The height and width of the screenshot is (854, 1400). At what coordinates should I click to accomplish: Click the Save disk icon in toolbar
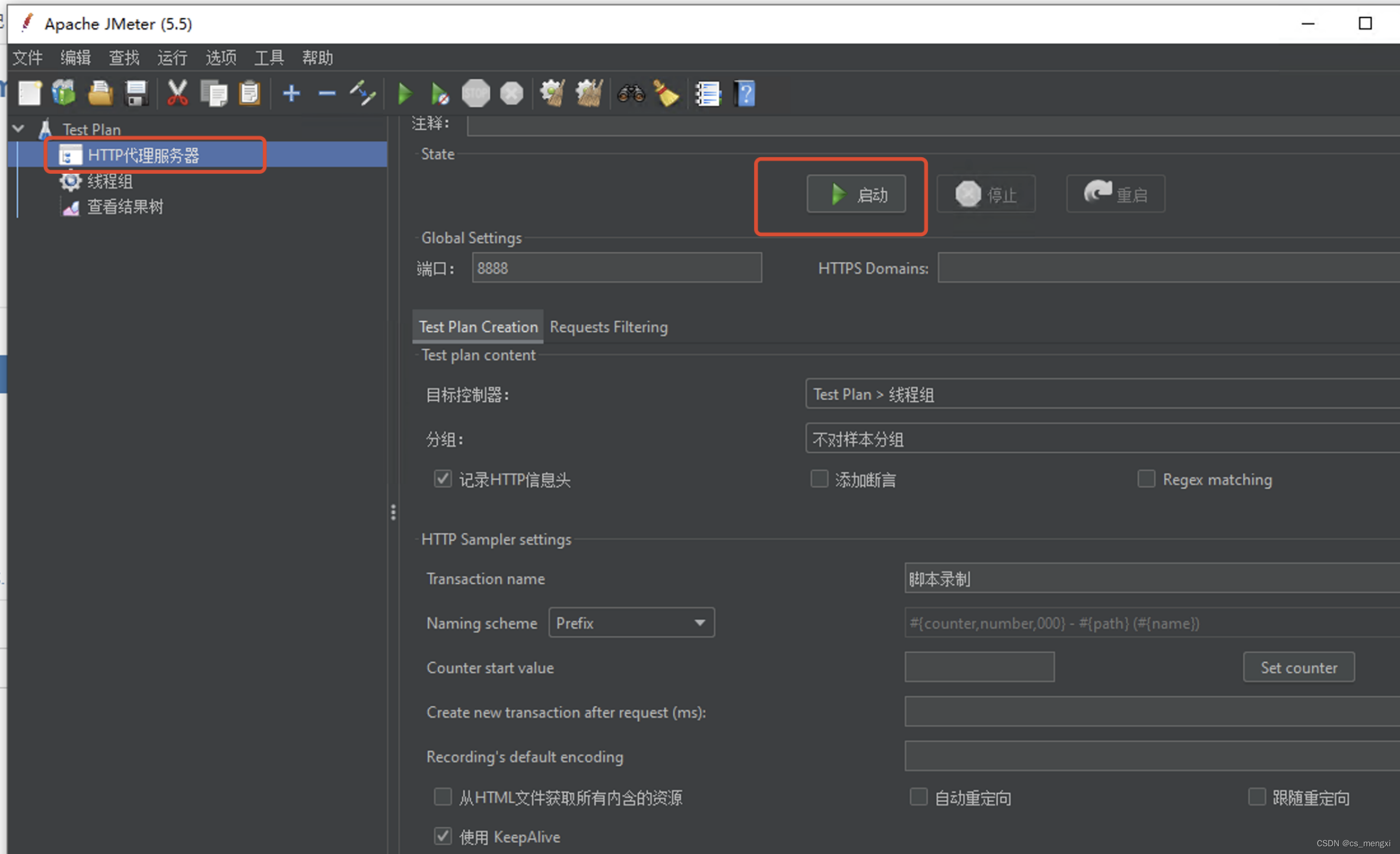tap(136, 94)
